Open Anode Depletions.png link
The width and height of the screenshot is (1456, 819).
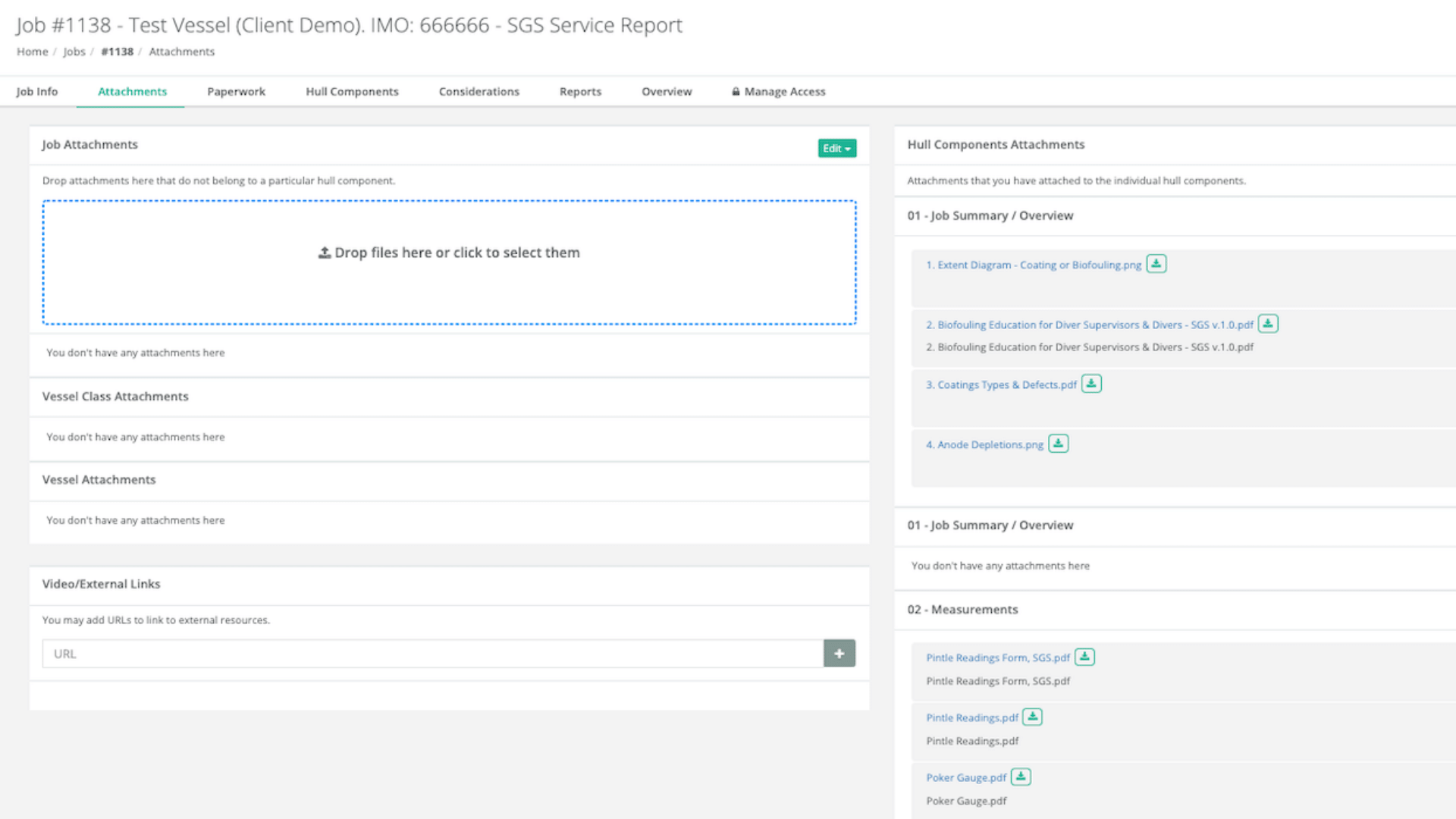click(984, 444)
